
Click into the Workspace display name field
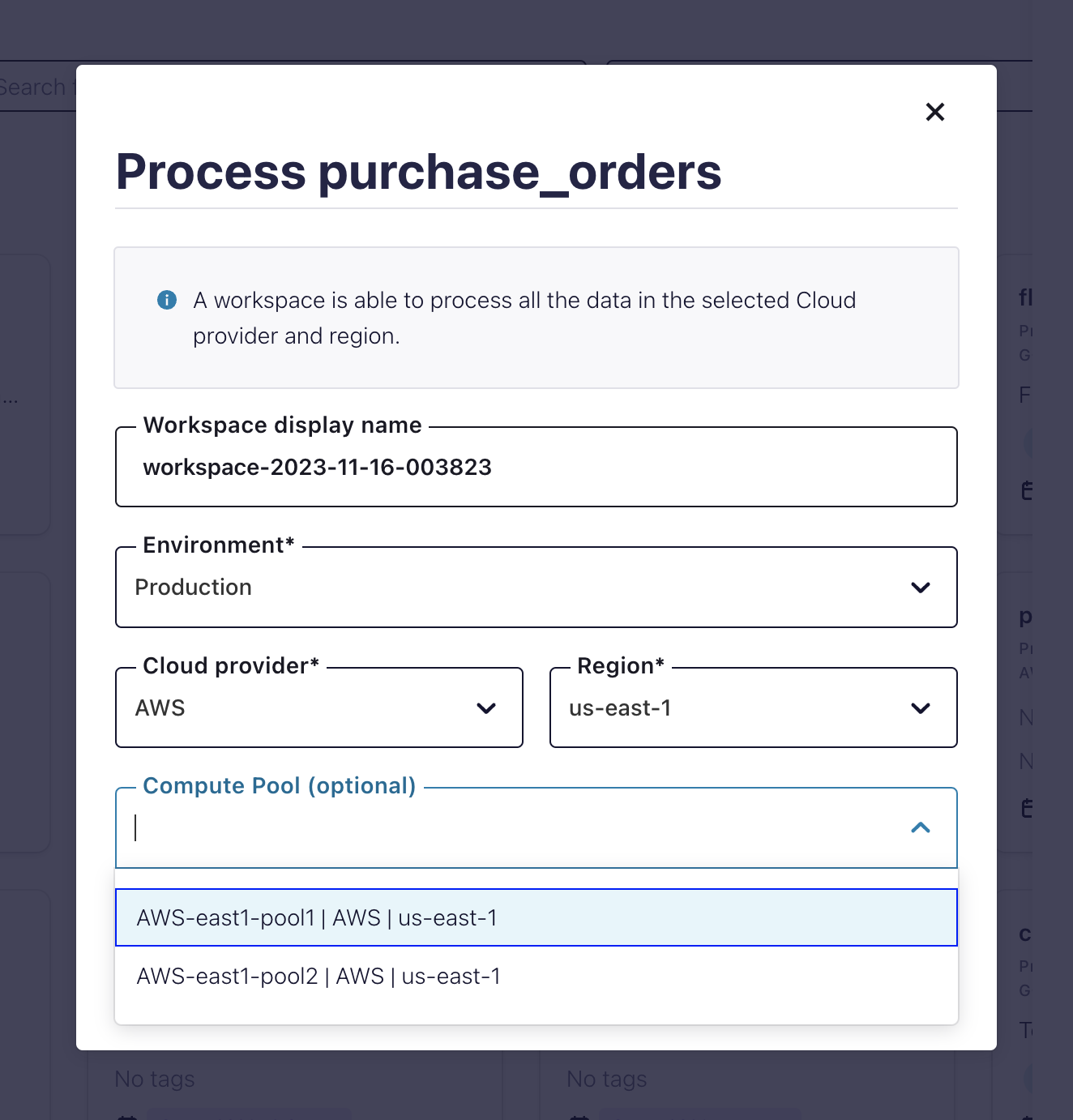535,468
